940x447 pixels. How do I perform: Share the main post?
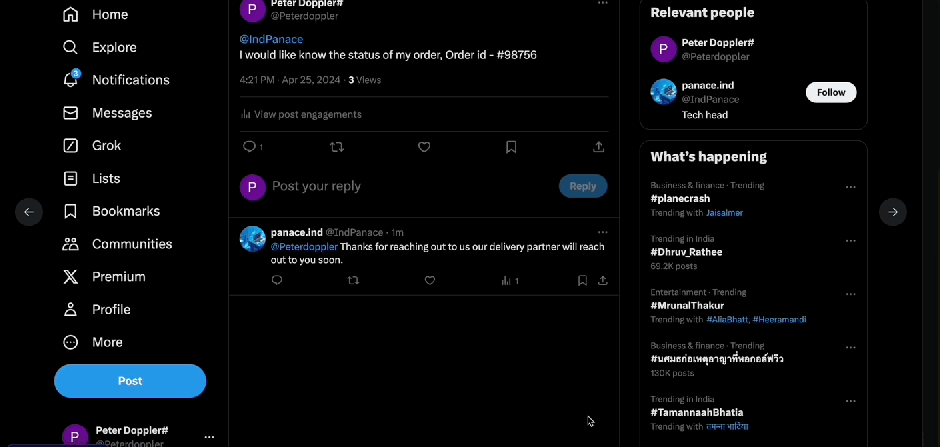(598, 147)
